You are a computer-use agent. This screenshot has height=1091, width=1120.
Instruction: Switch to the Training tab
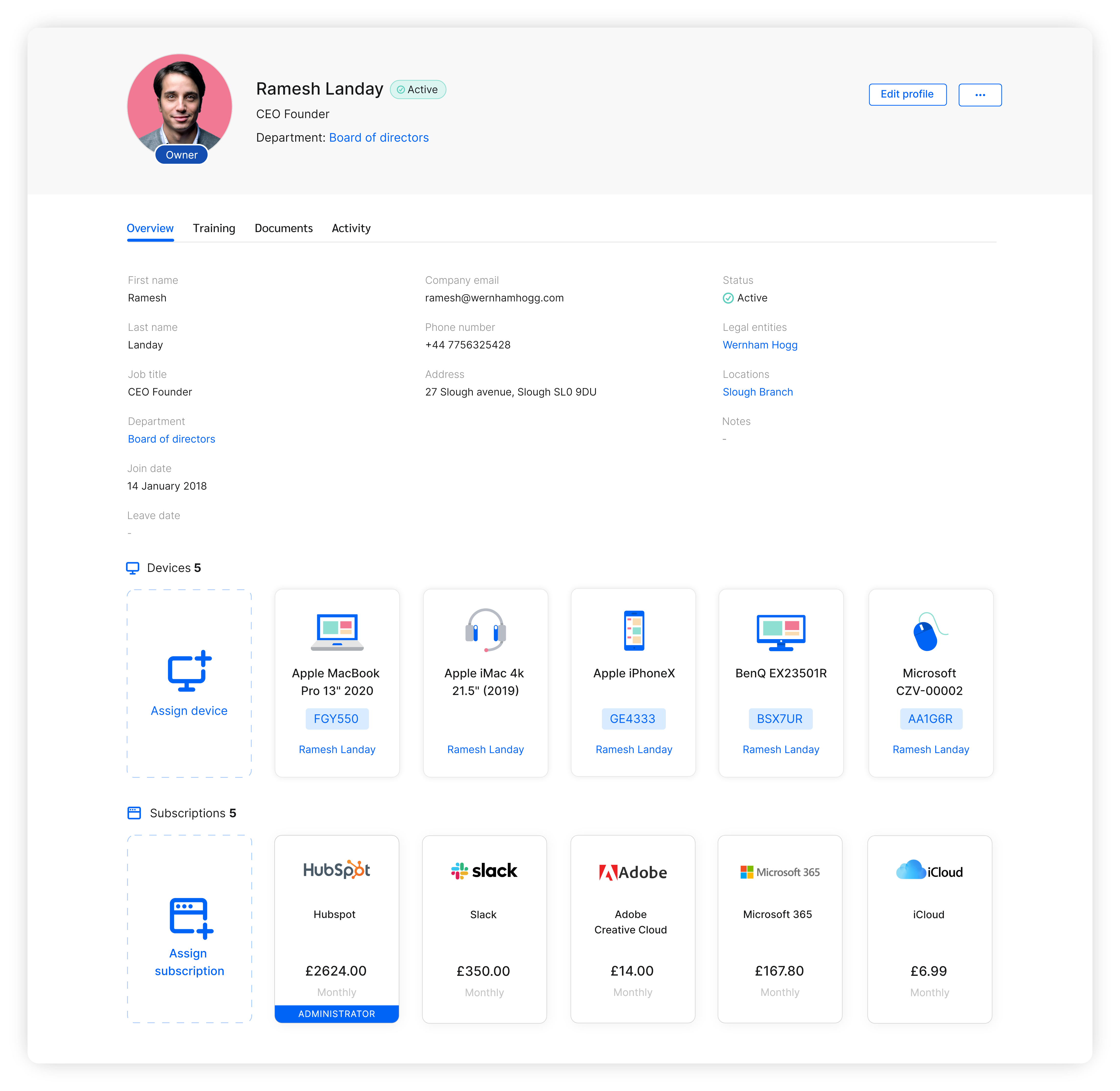point(214,228)
